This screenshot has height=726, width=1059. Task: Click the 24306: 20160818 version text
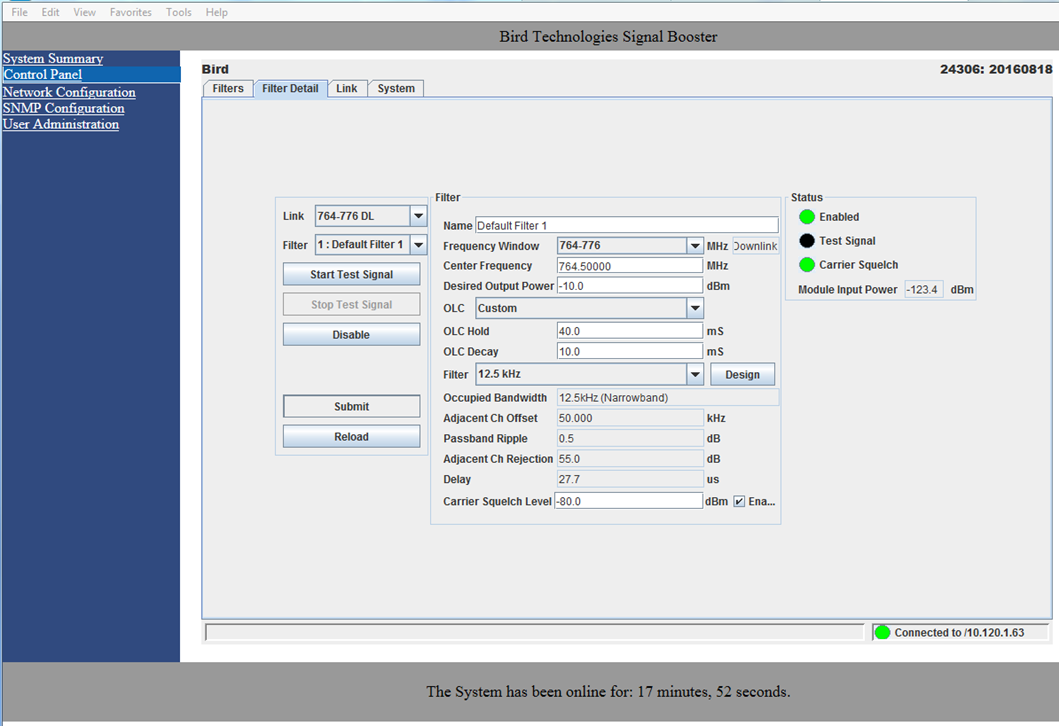point(996,69)
